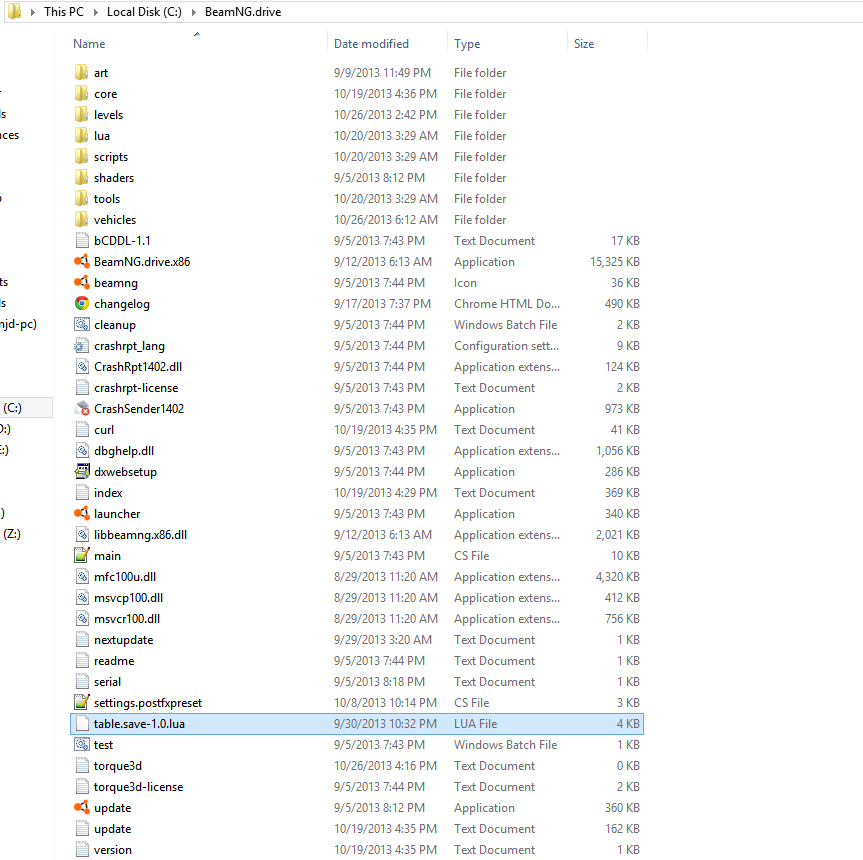The height and width of the screenshot is (860, 863).
Task: Select the test batch file icon
Action: [x=81, y=744]
